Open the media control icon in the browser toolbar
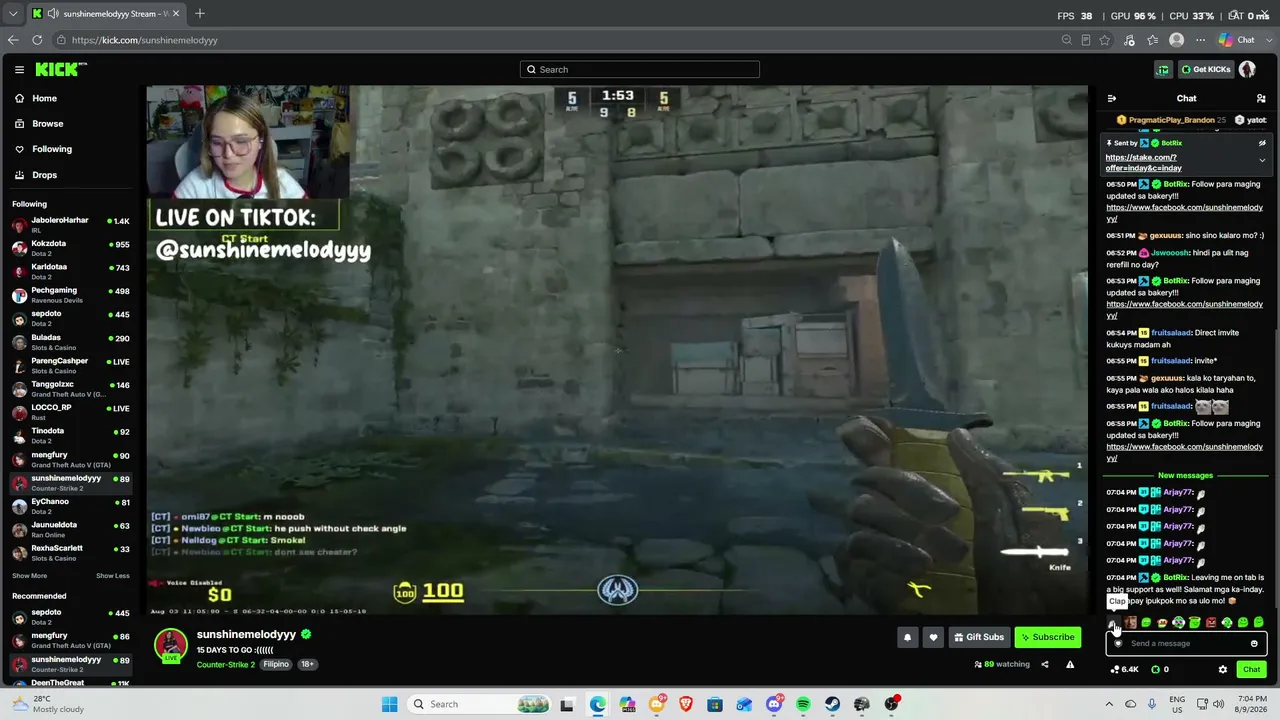The image size is (1280, 720). pyautogui.click(x=1129, y=40)
